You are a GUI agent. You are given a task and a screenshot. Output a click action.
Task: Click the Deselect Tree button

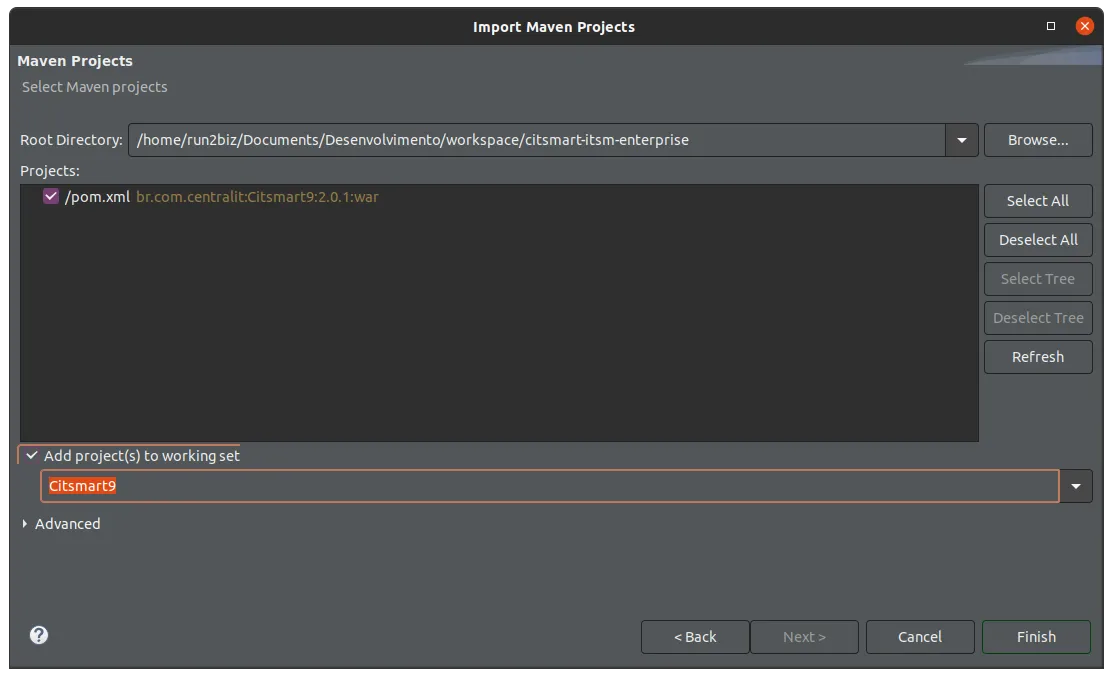point(1038,318)
